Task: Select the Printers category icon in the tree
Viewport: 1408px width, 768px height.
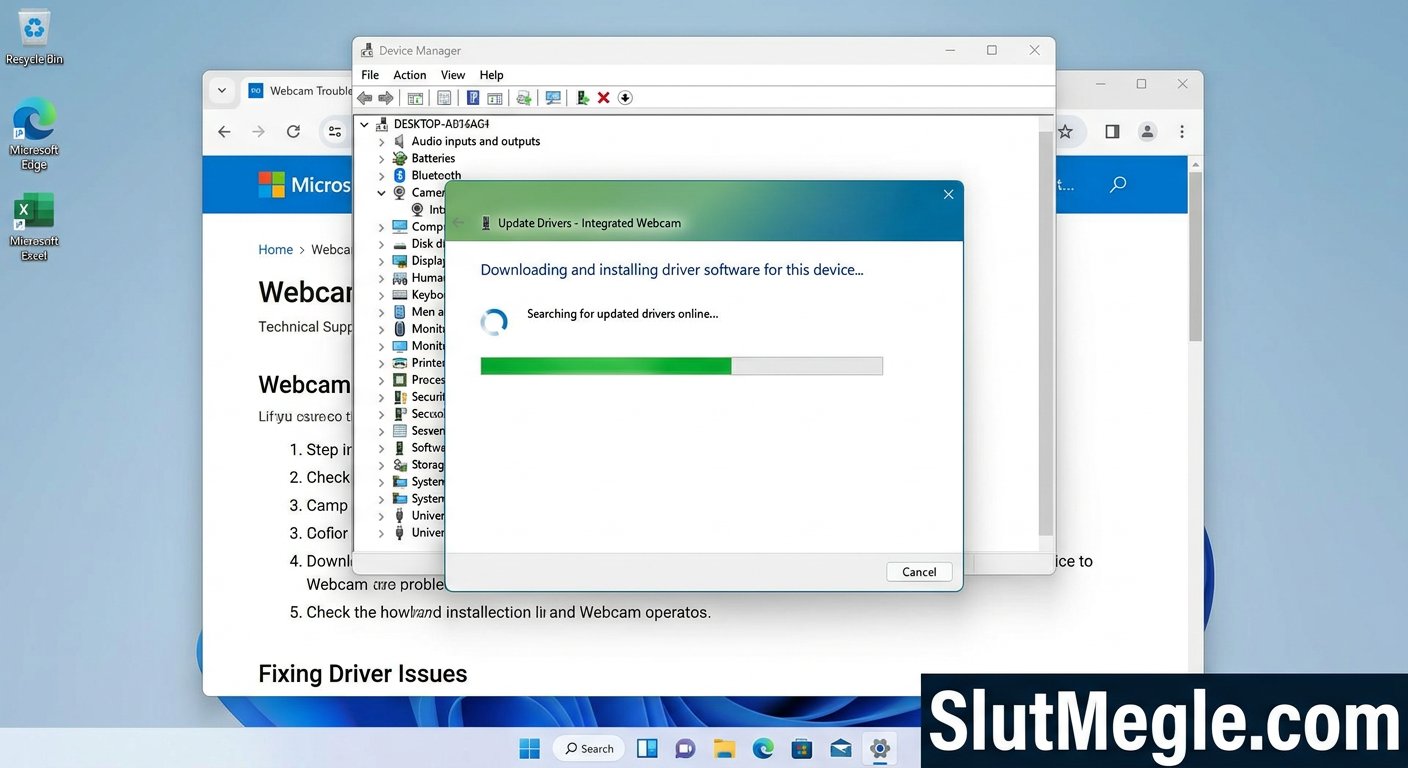Action: [x=400, y=363]
